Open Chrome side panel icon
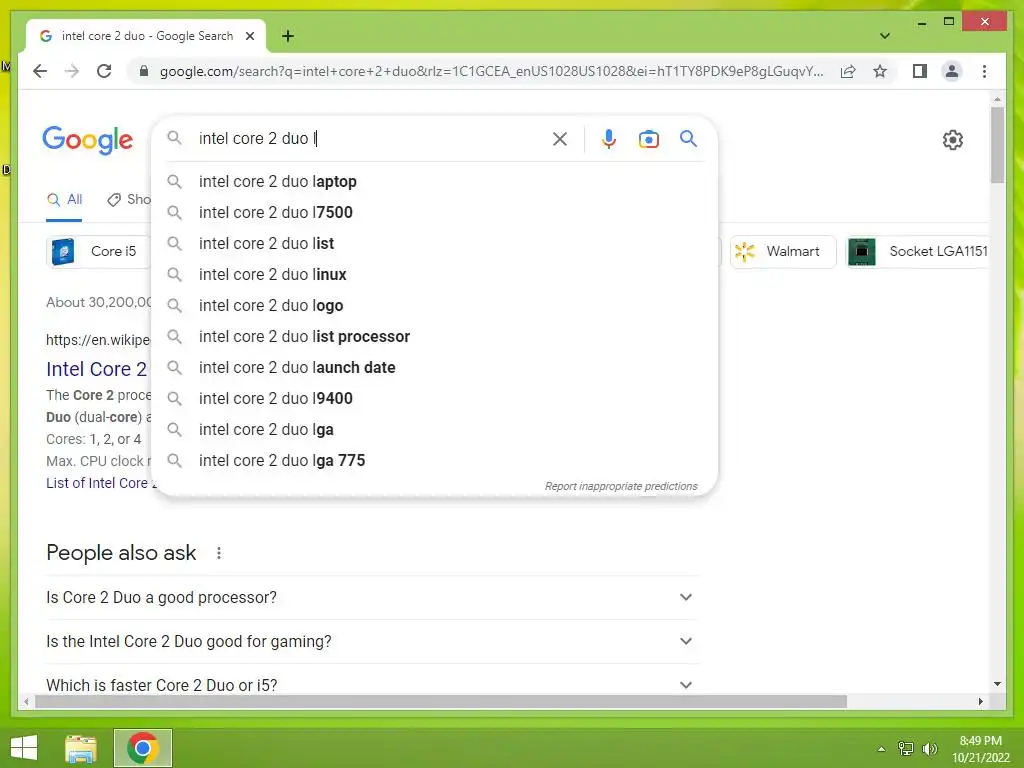This screenshot has height=768, width=1024. 920,71
